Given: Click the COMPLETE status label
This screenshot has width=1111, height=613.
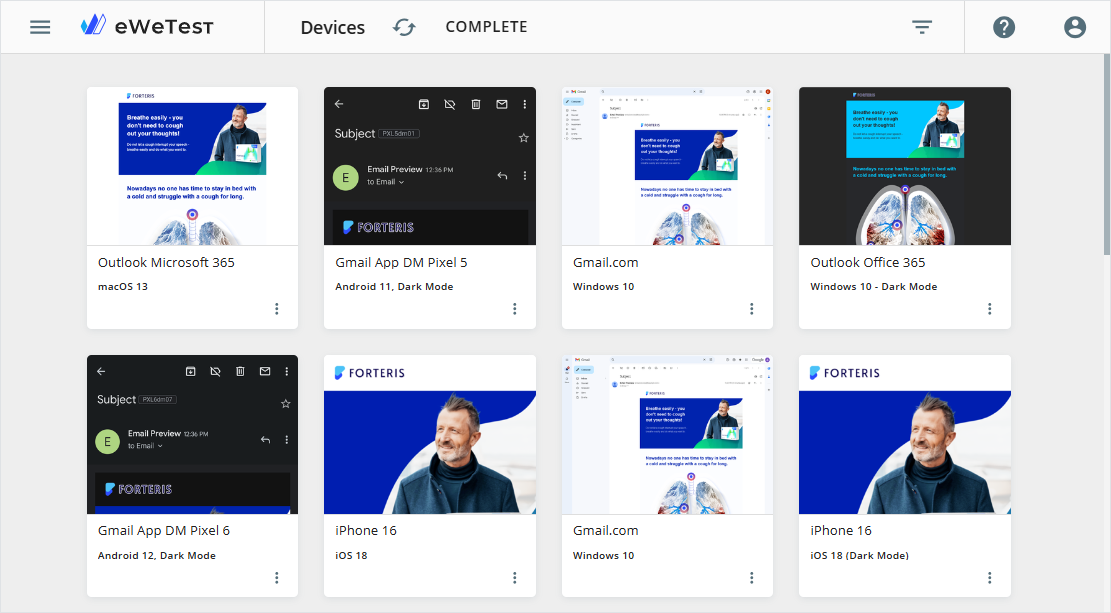Looking at the screenshot, I should click(486, 27).
